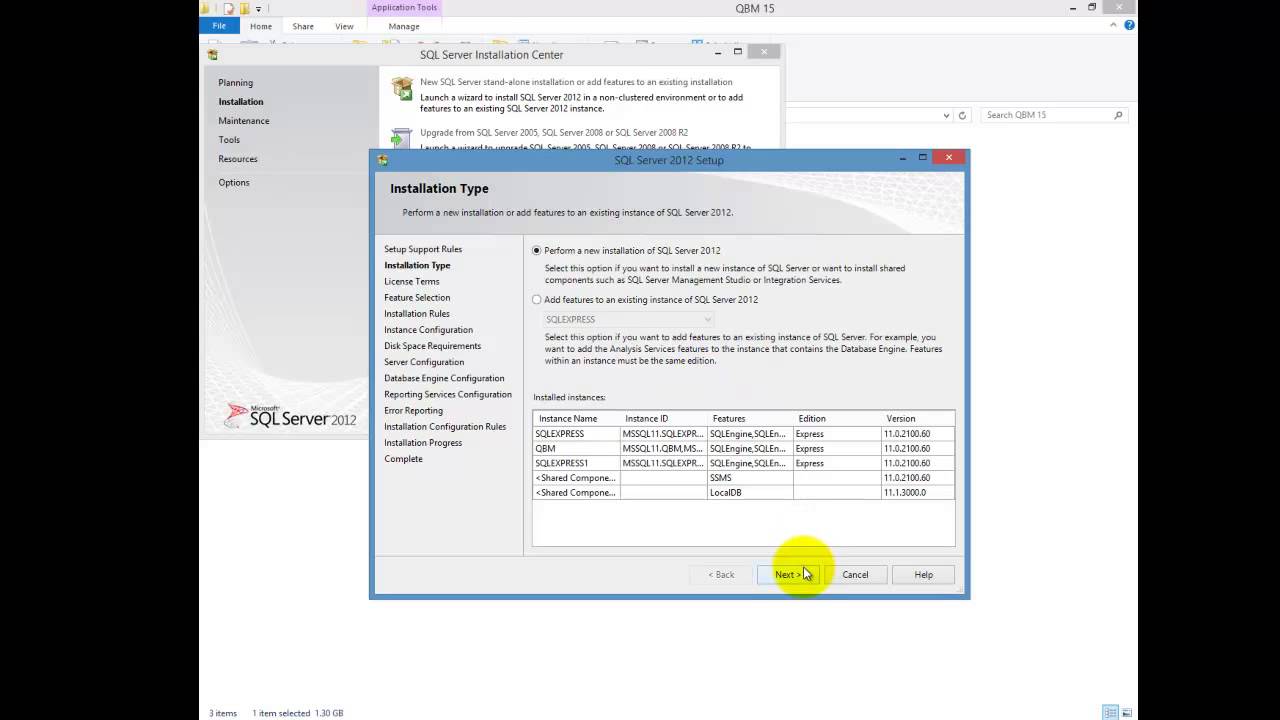The width and height of the screenshot is (1280, 720).
Task: Click the LocalDB features cell
Action: [x=750, y=493]
